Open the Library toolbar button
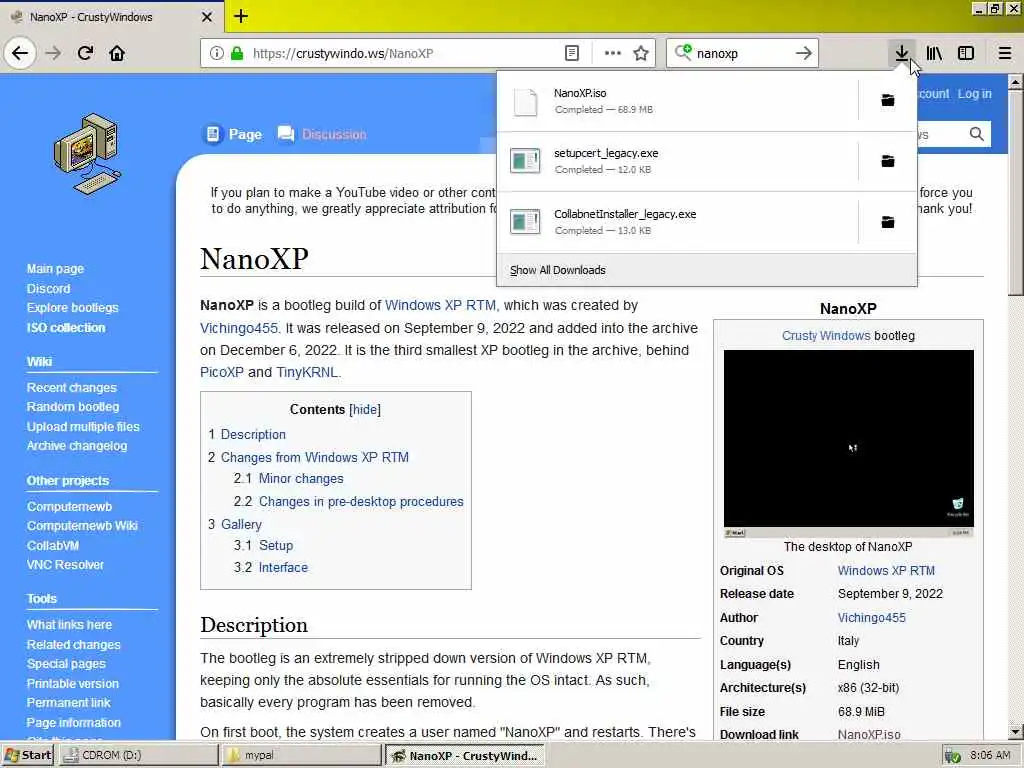The height and width of the screenshot is (768, 1024). click(934, 54)
